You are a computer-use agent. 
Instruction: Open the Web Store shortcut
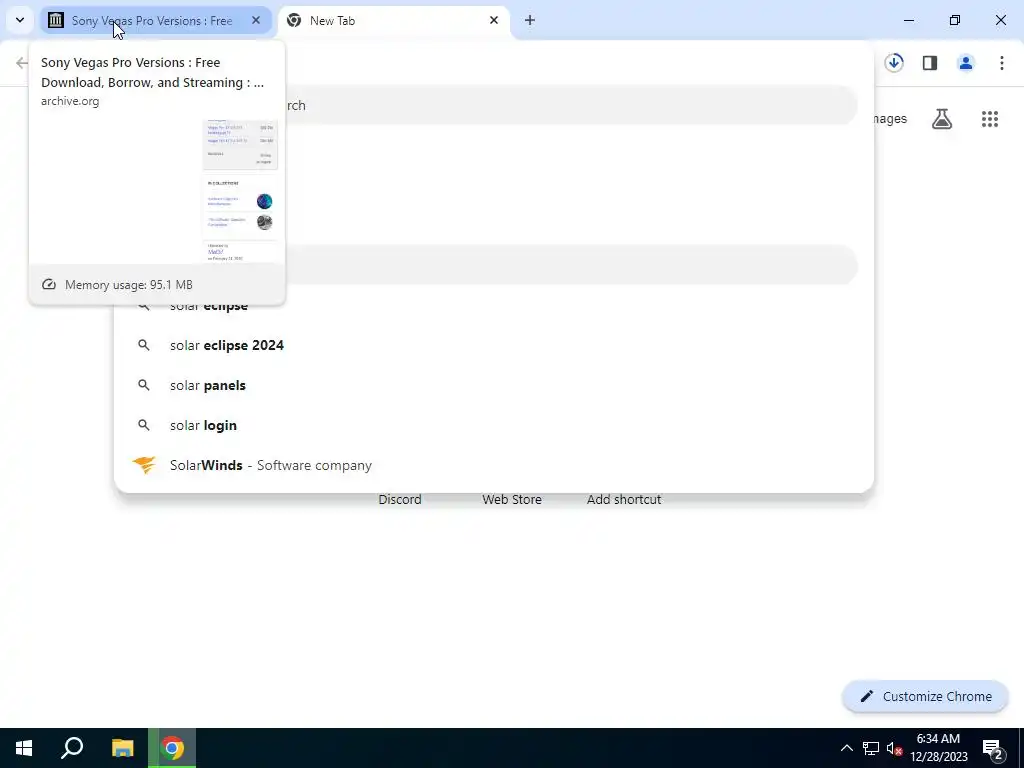tap(512, 500)
